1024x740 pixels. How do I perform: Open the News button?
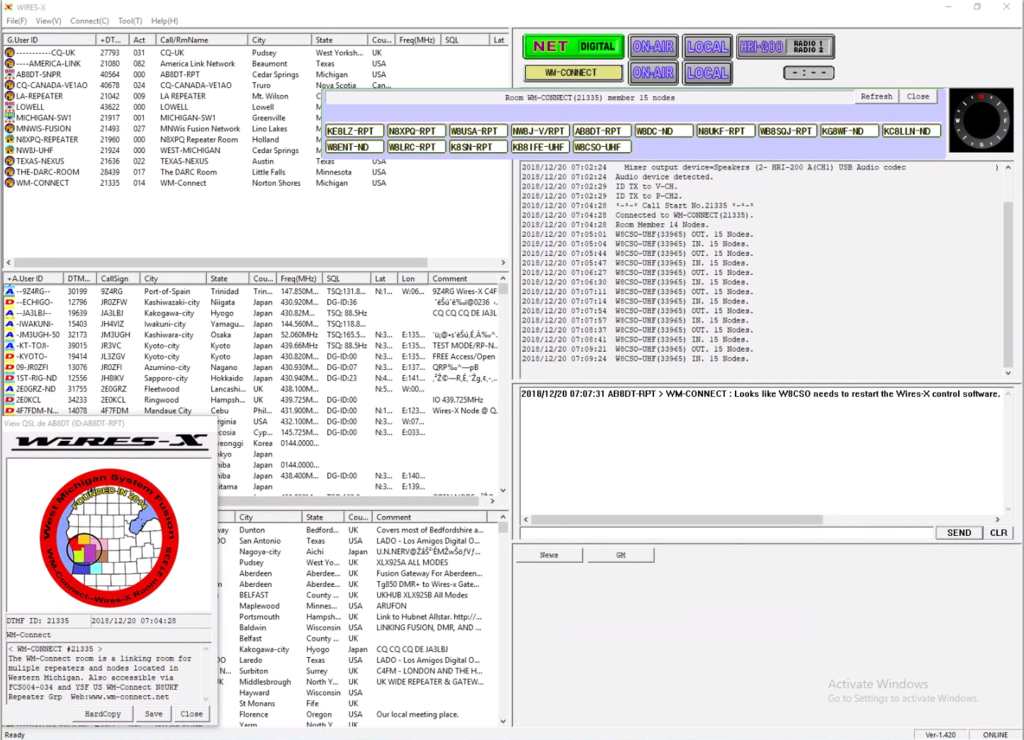point(549,555)
